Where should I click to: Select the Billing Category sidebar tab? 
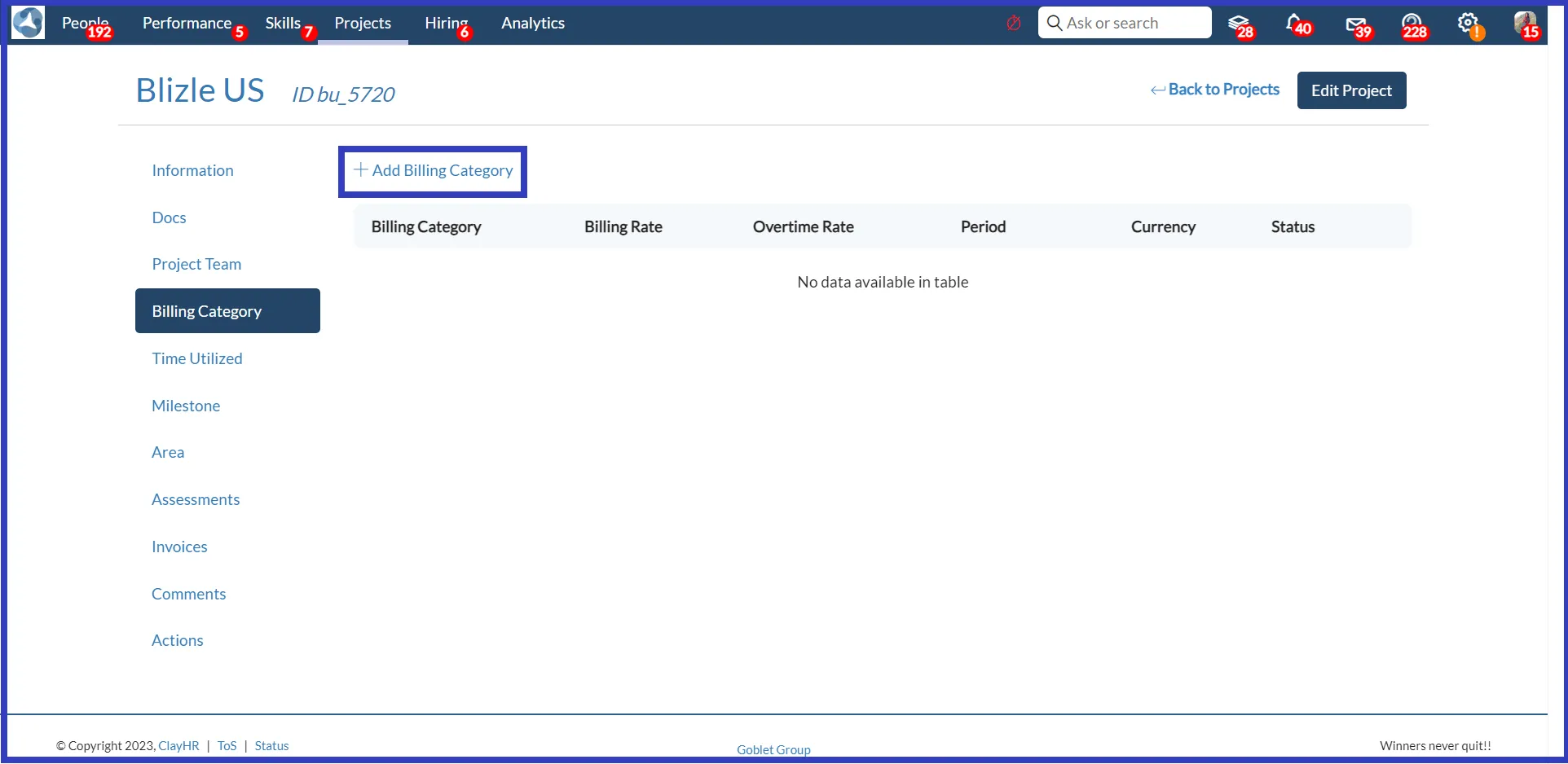click(x=227, y=311)
